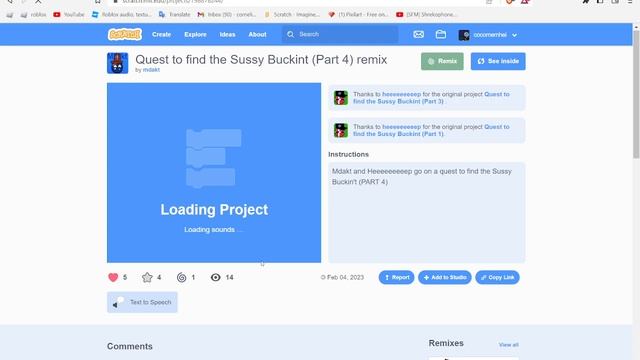Open the Explore menu

click(x=195, y=34)
